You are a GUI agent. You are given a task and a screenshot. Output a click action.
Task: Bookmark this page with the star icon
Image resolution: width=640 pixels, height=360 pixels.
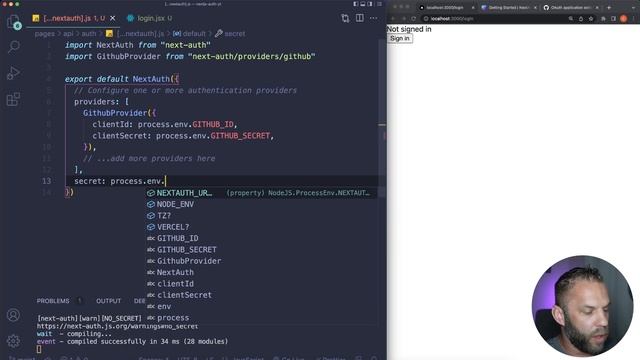(591, 18)
